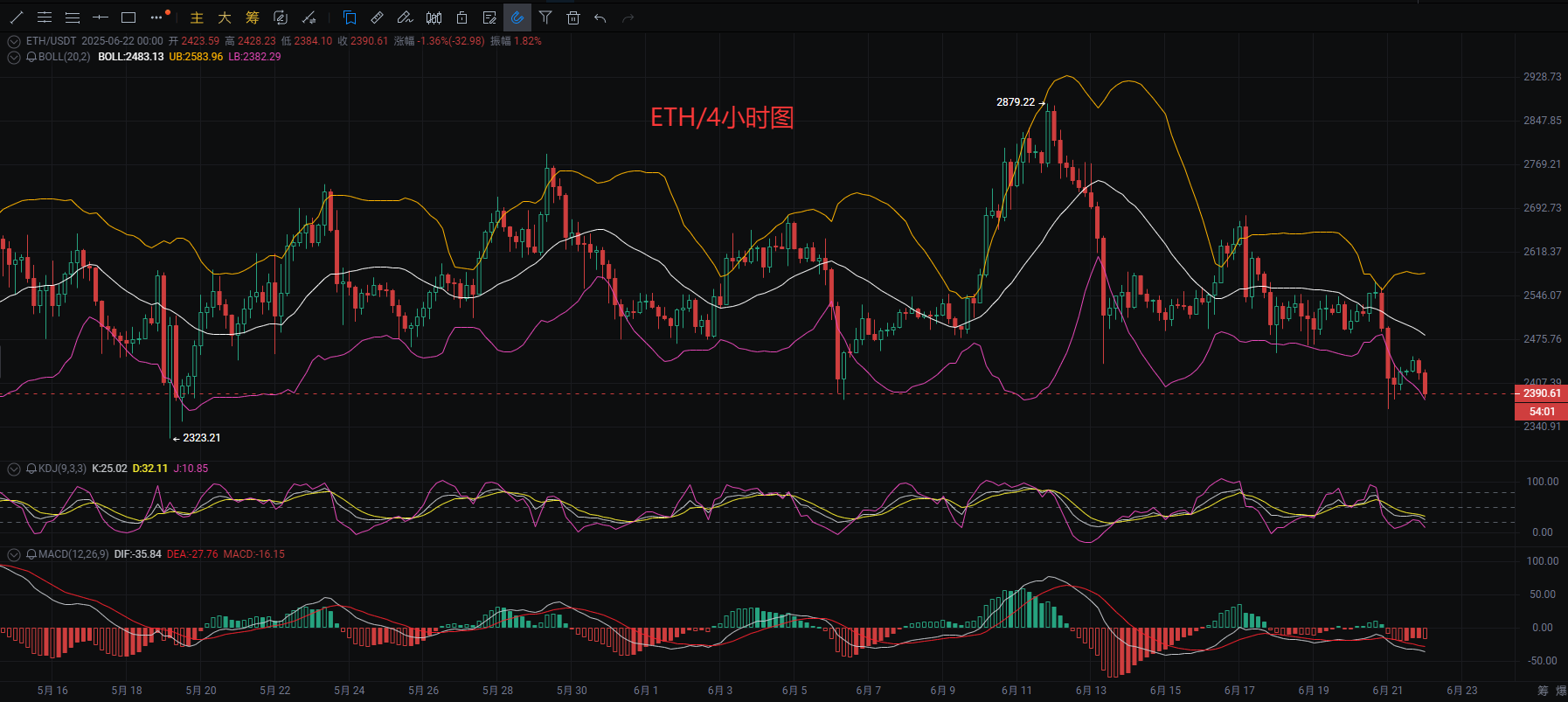The image size is (1568, 702).
Task: Open the candlestick chart style icon
Action: 434,17
